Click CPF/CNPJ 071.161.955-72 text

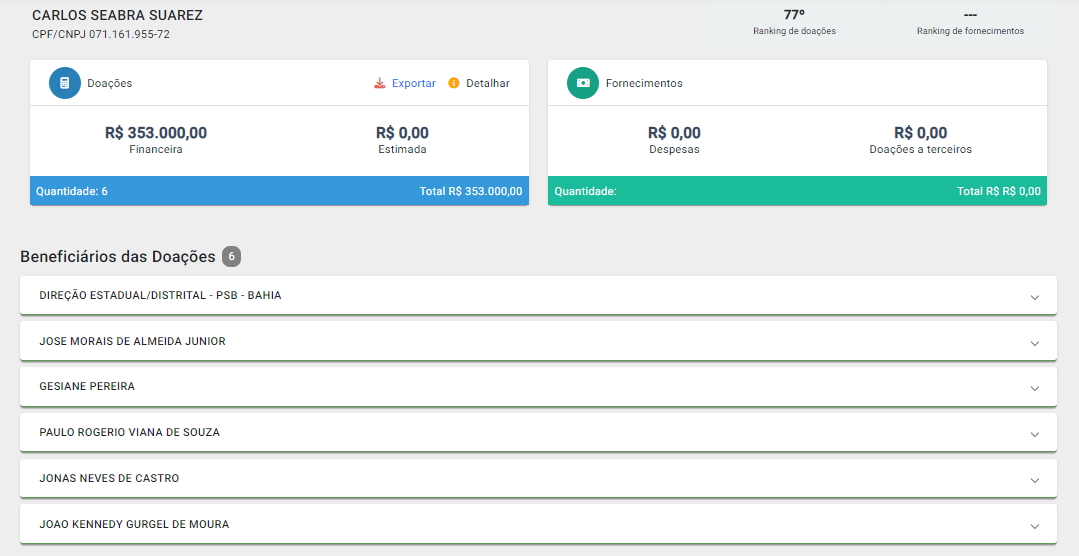(101, 34)
